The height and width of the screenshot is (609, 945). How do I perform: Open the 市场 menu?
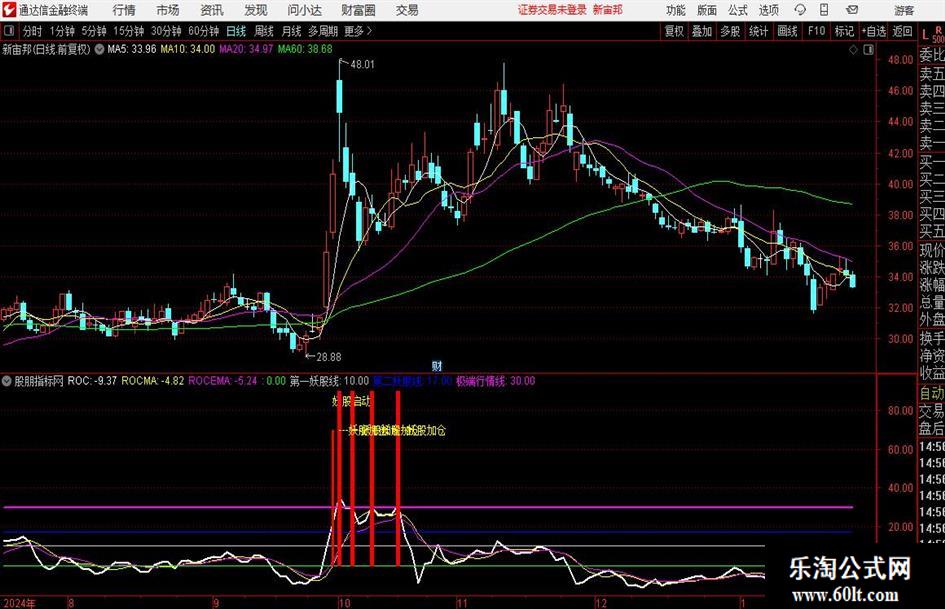click(168, 10)
